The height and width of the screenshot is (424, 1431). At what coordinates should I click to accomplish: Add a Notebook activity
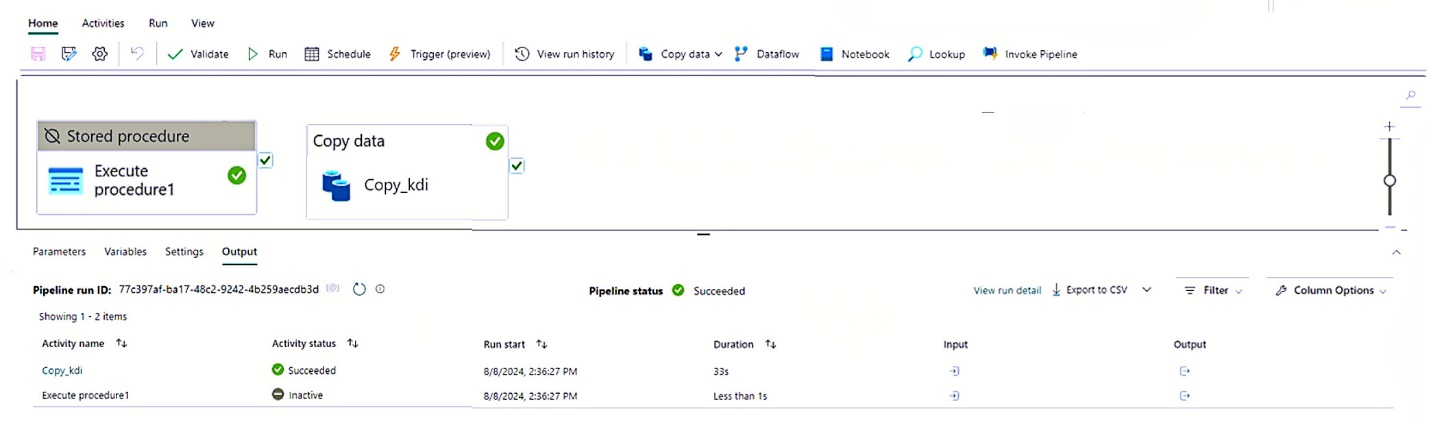point(854,54)
